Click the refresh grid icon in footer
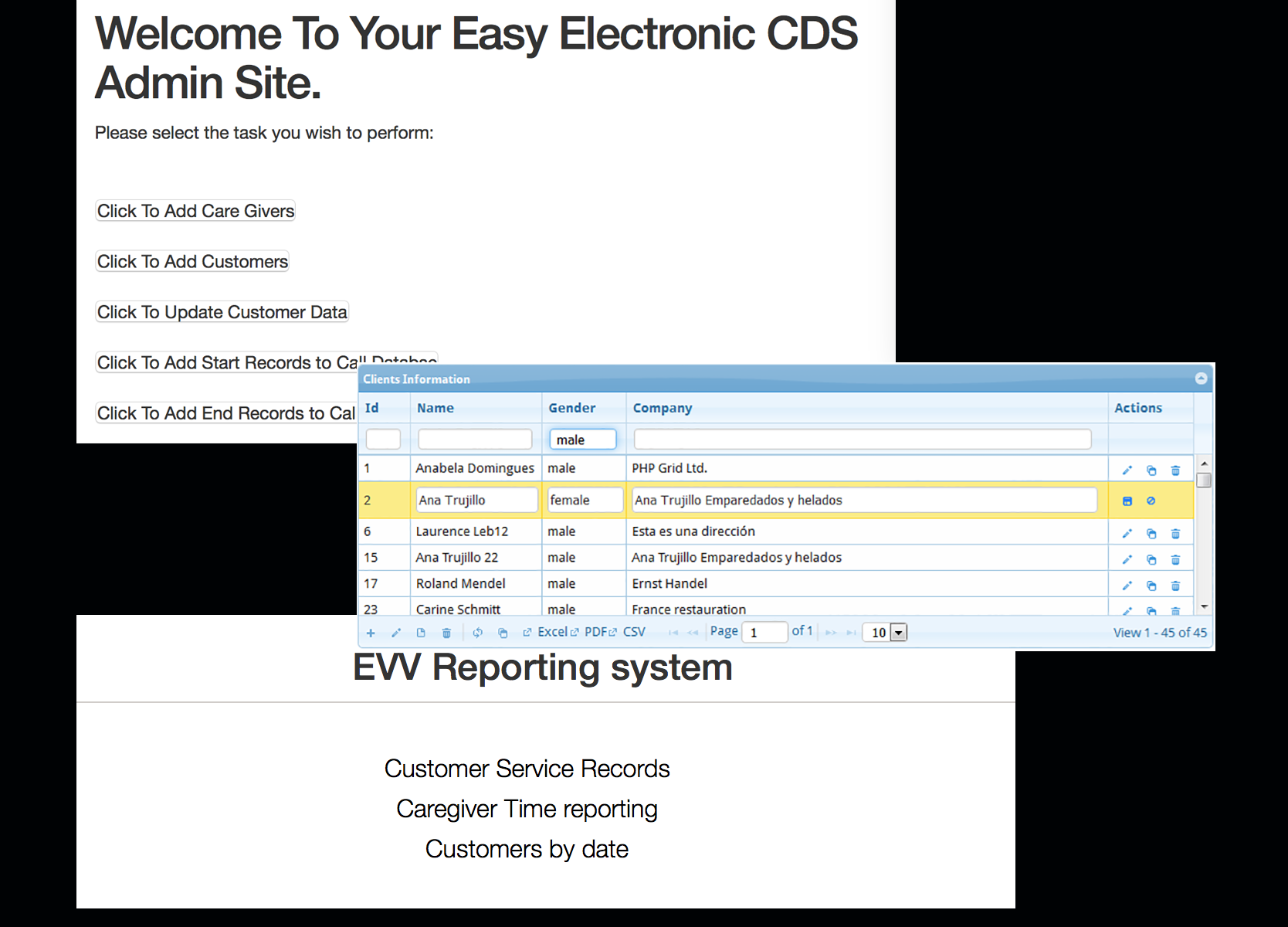Image resolution: width=1288 pixels, height=927 pixels. (477, 633)
